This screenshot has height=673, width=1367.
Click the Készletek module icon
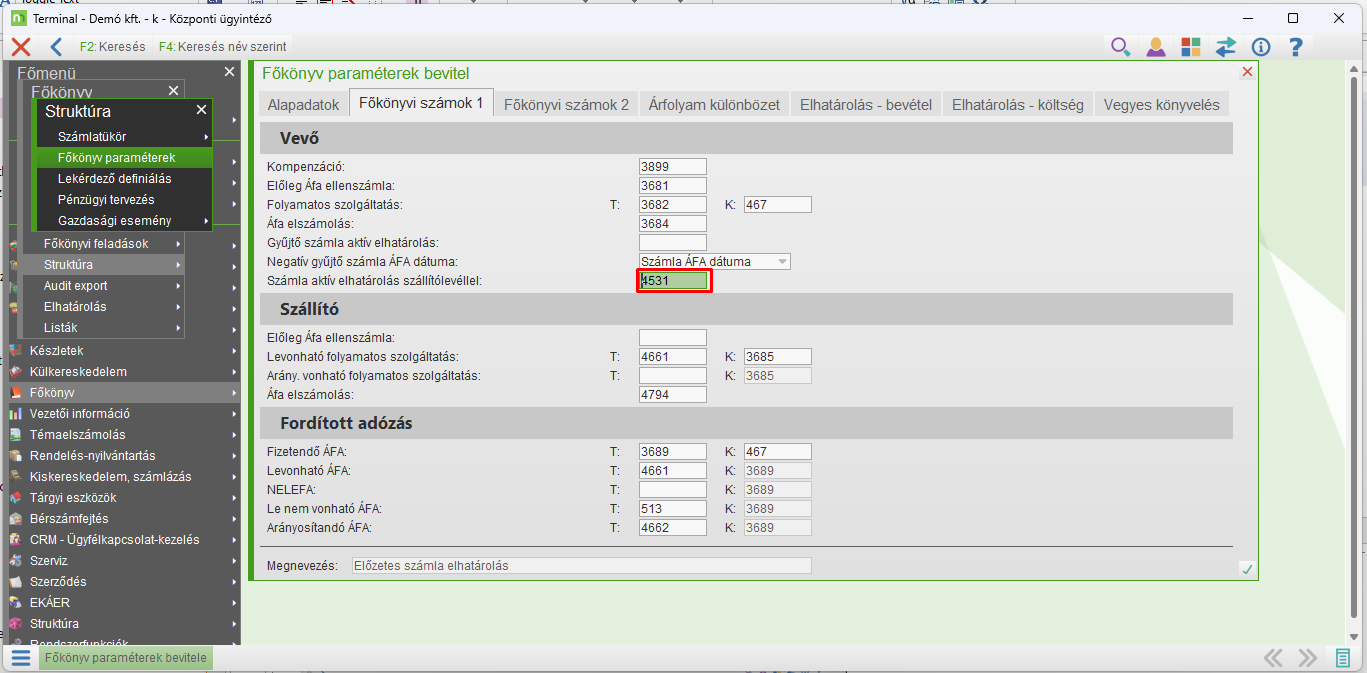pyautogui.click(x=15, y=351)
